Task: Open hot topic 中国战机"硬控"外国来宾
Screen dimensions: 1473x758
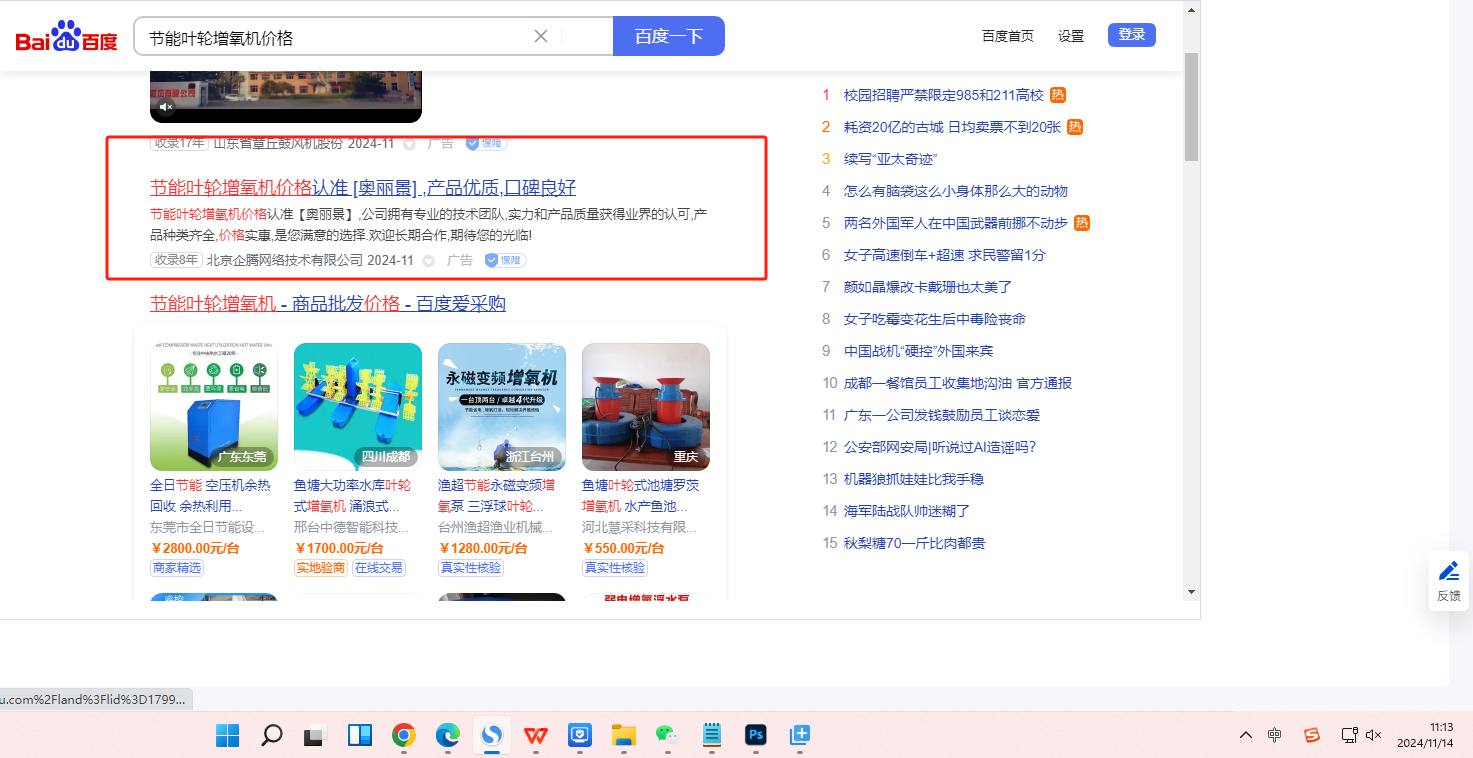Action: (919, 351)
